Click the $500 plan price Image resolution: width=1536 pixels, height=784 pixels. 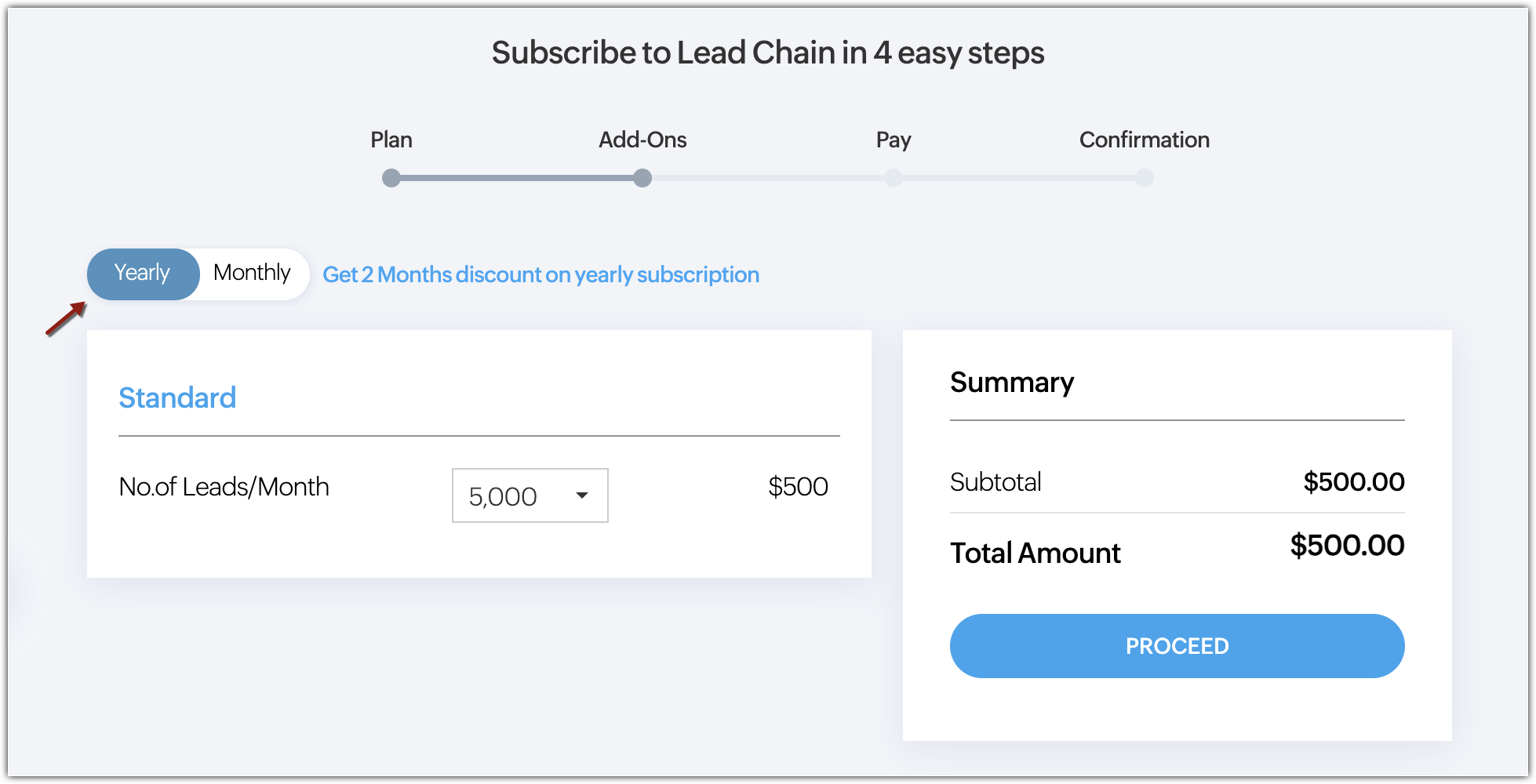[798, 487]
